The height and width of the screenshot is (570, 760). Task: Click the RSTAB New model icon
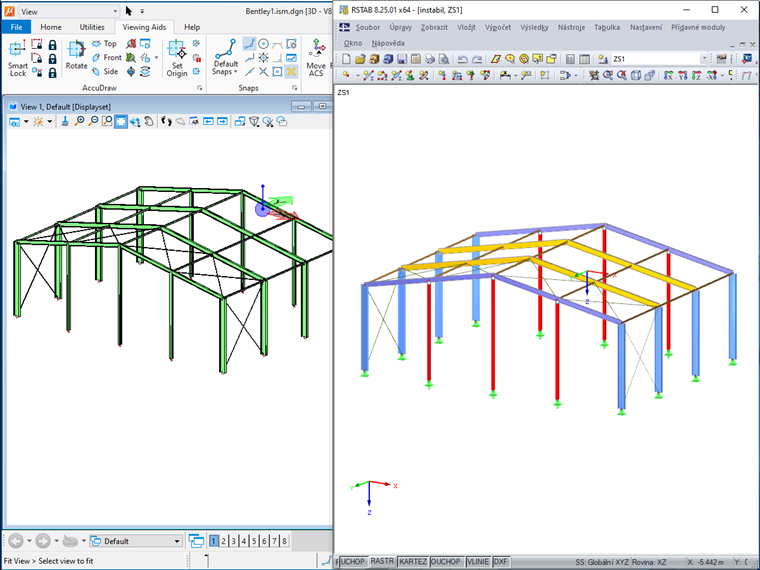346,59
